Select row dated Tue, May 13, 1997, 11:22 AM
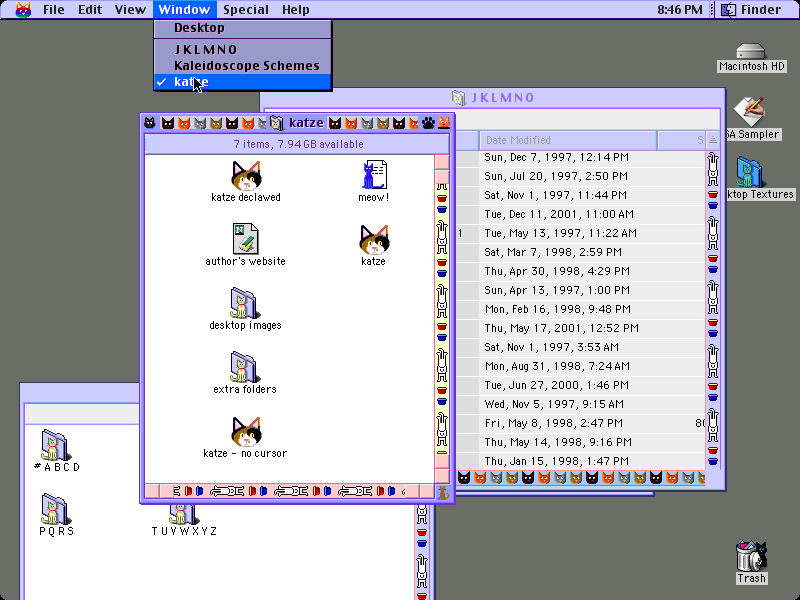The width and height of the screenshot is (800, 600). tap(581, 233)
